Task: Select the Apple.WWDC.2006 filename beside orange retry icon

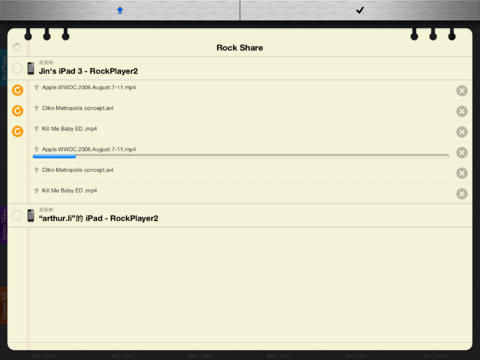Action: [x=89, y=87]
